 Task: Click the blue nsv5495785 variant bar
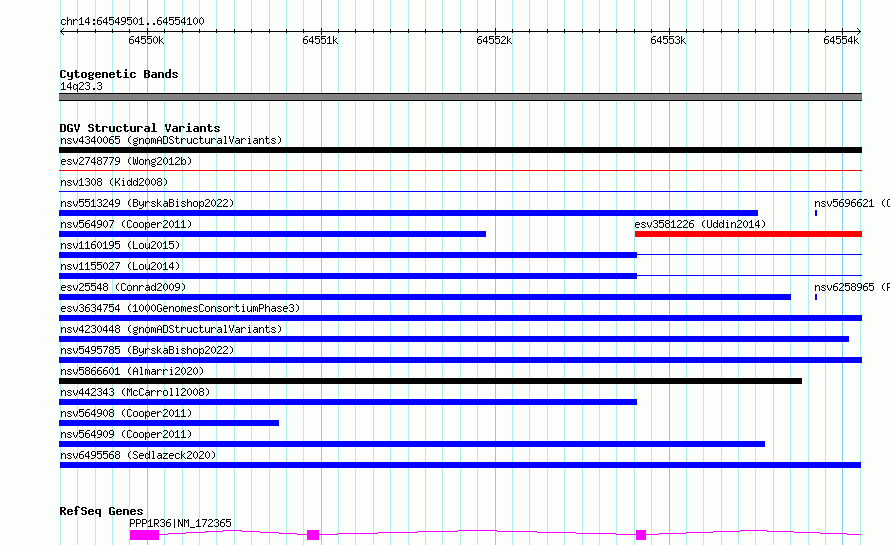click(460, 360)
